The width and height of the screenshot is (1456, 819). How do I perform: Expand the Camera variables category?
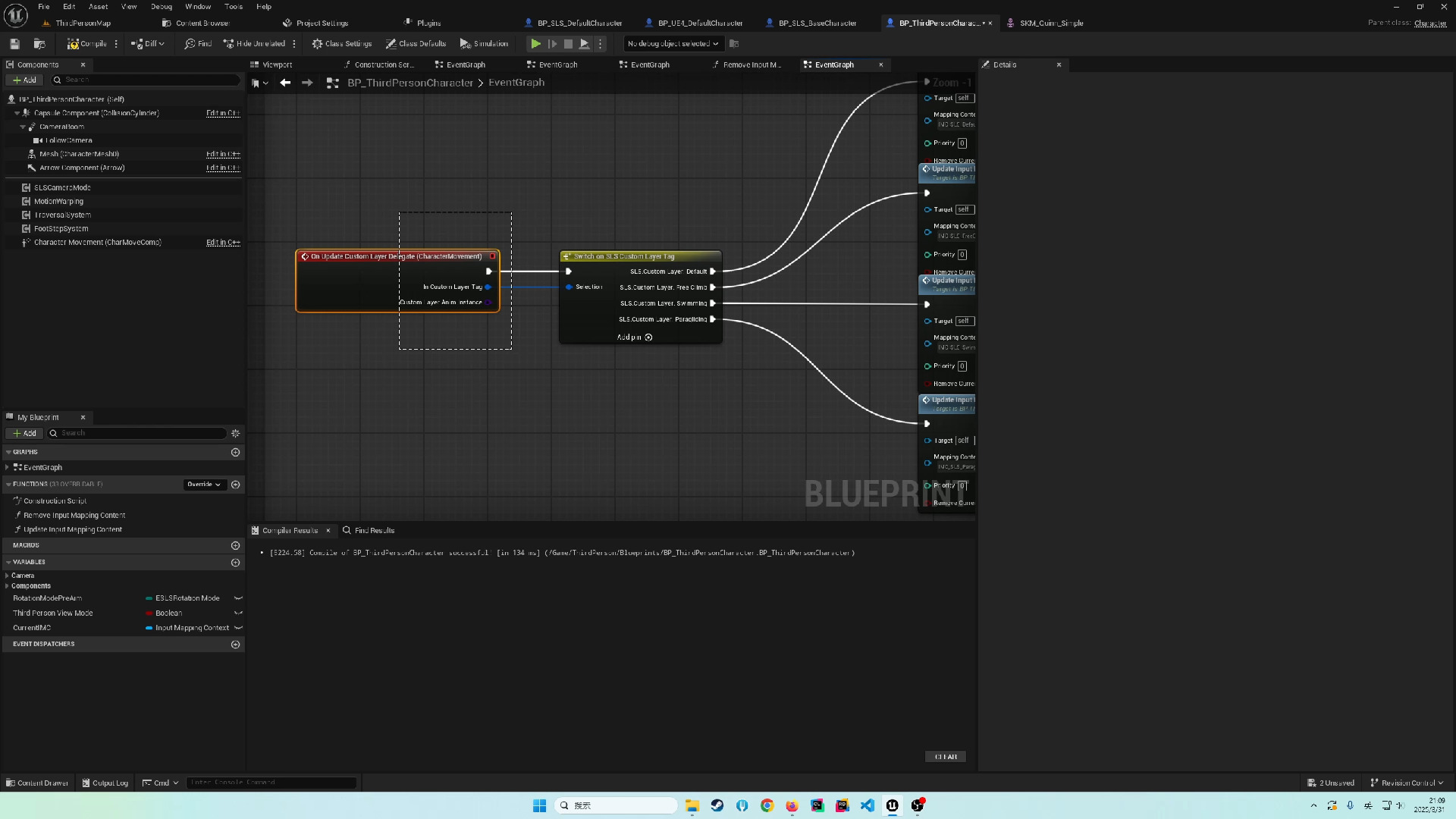7,576
